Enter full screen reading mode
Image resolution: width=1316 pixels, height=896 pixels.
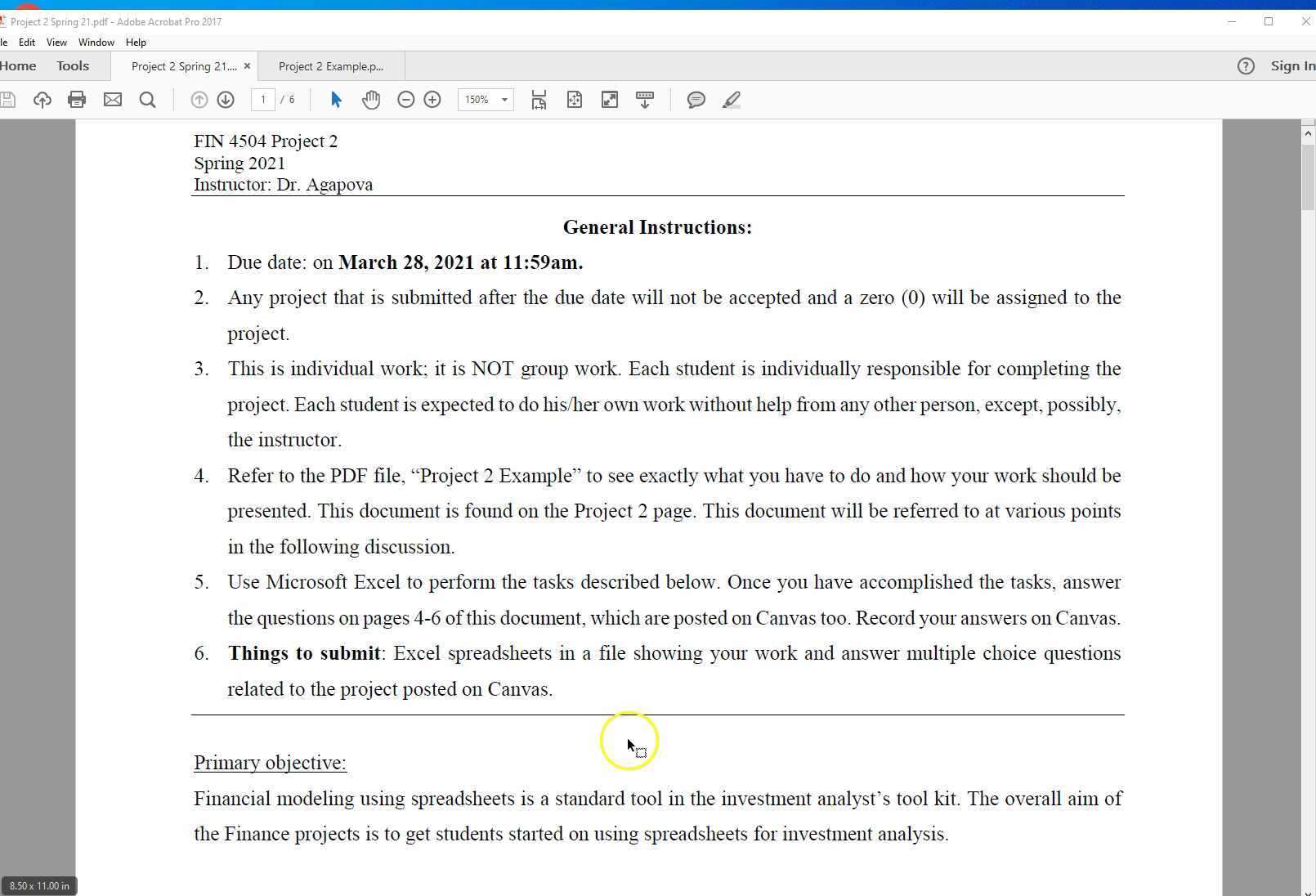tap(609, 100)
